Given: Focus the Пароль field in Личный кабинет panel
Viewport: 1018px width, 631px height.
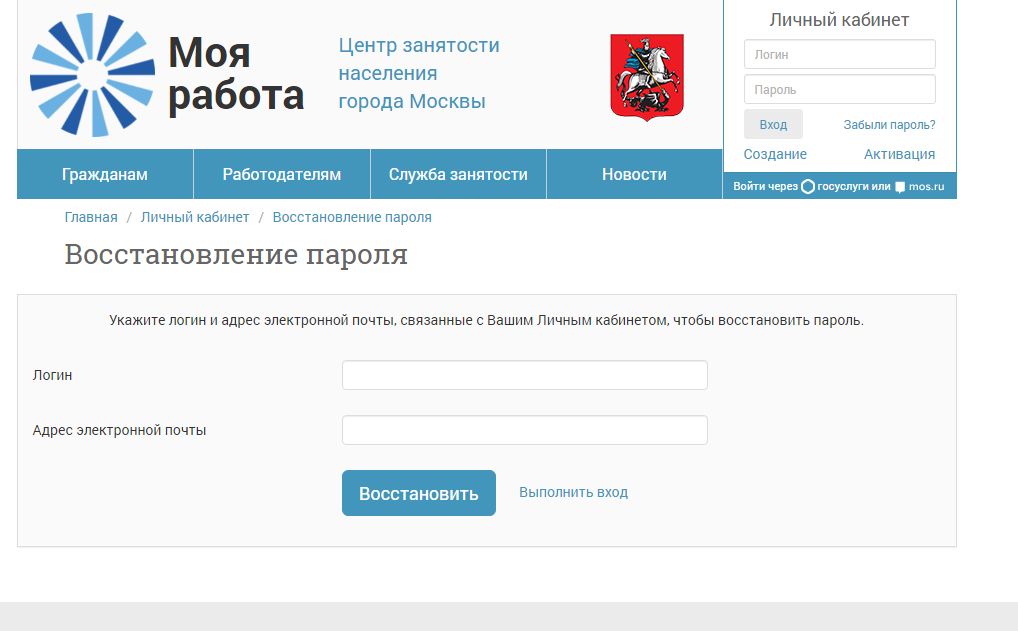Looking at the screenshot, I should [839, 89].
